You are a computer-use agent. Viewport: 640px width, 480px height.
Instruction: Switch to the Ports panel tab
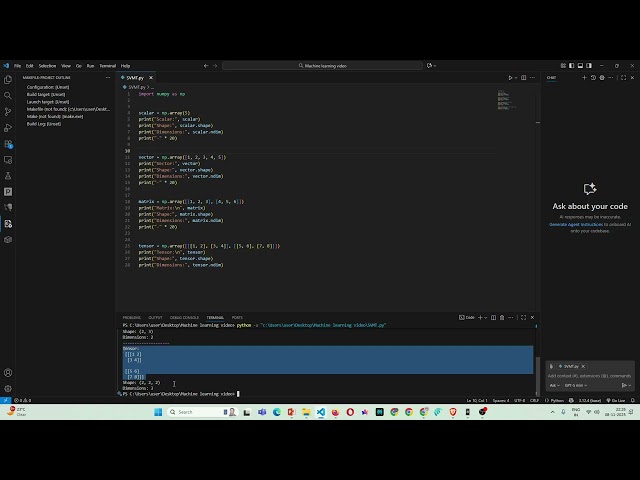237,318
